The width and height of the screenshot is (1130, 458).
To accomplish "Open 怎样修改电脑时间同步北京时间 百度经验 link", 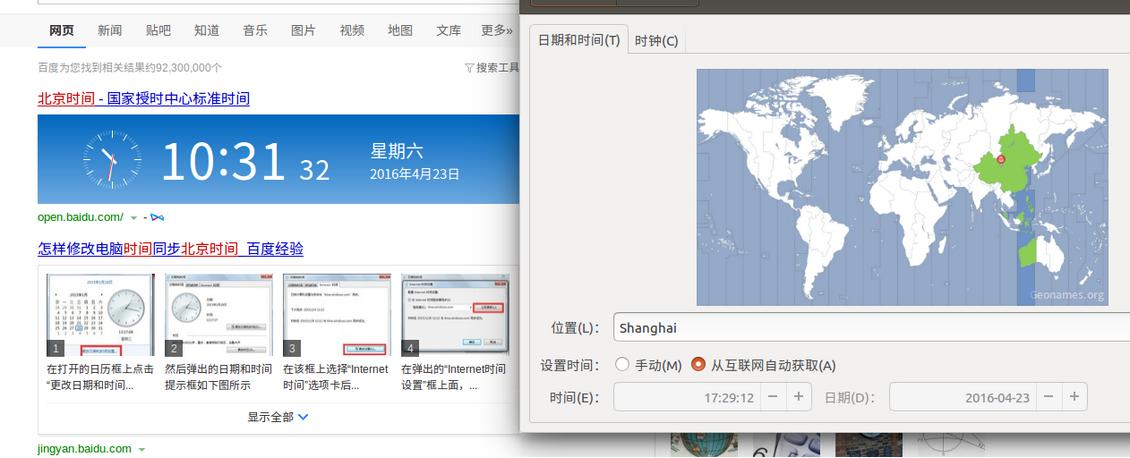I will tap(171, 249).
